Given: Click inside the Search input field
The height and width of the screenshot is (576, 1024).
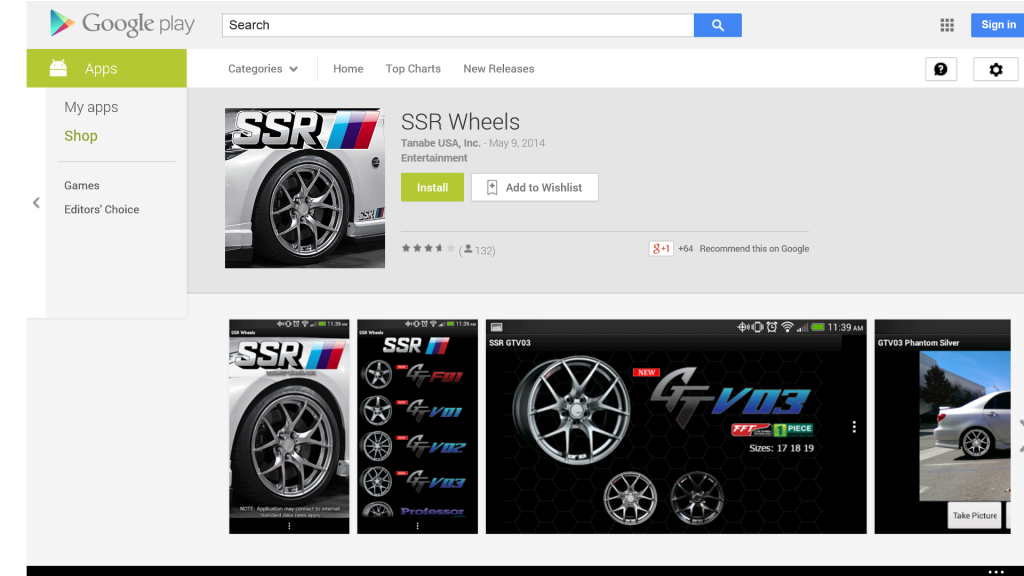Looking at the screenshot, I should pos(457,25).
